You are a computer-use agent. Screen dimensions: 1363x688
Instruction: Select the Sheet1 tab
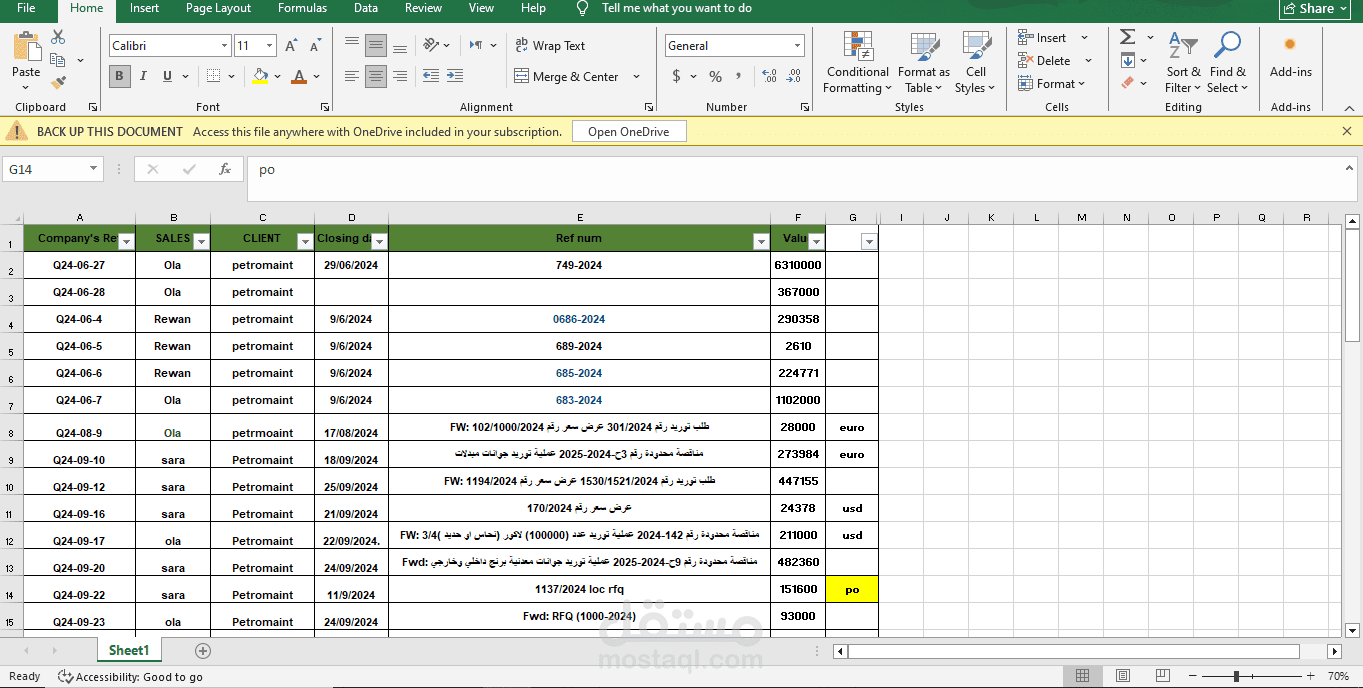[129, 650]
